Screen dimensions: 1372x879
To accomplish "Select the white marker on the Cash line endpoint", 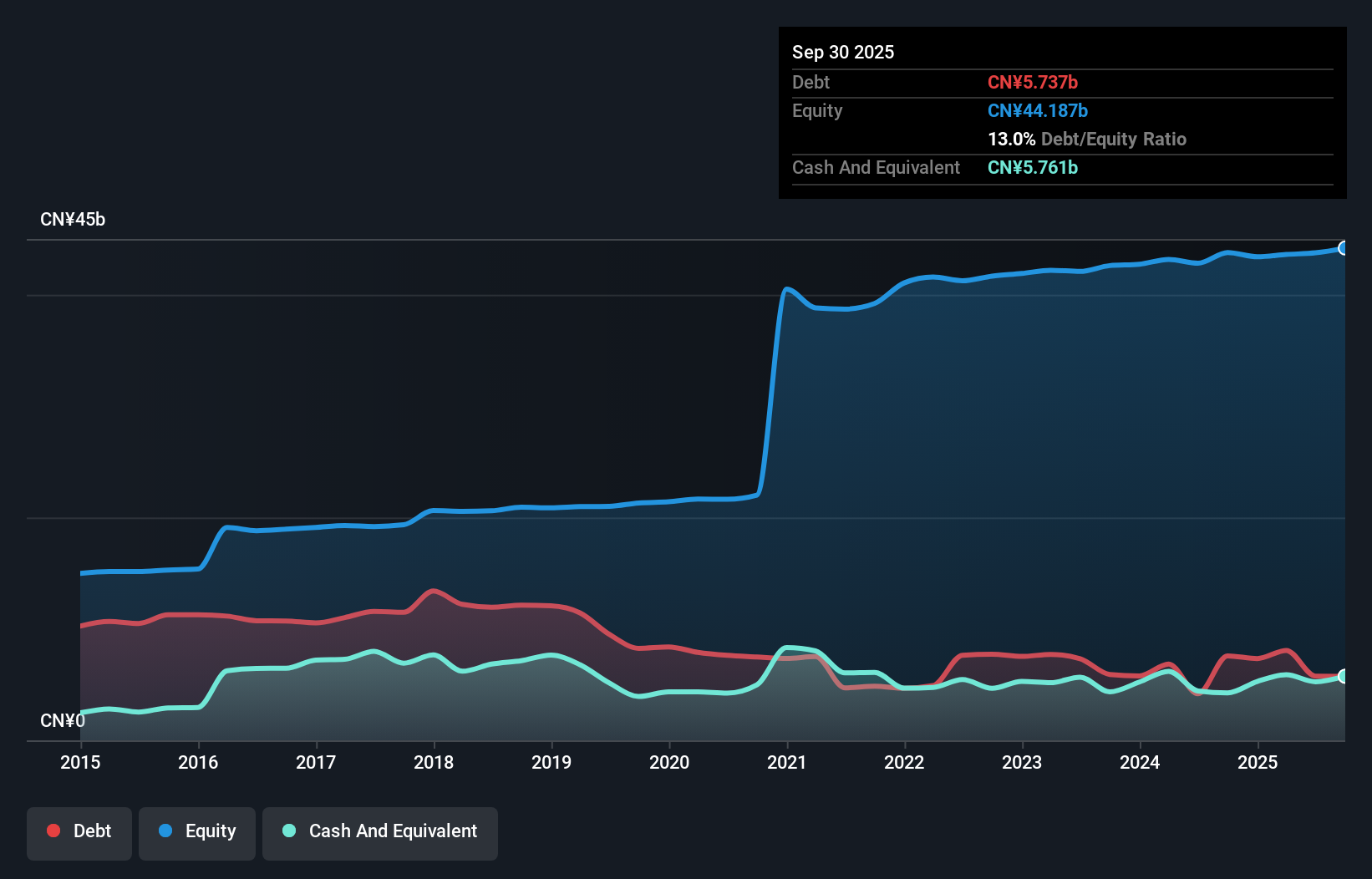I will pos(1344,677).
